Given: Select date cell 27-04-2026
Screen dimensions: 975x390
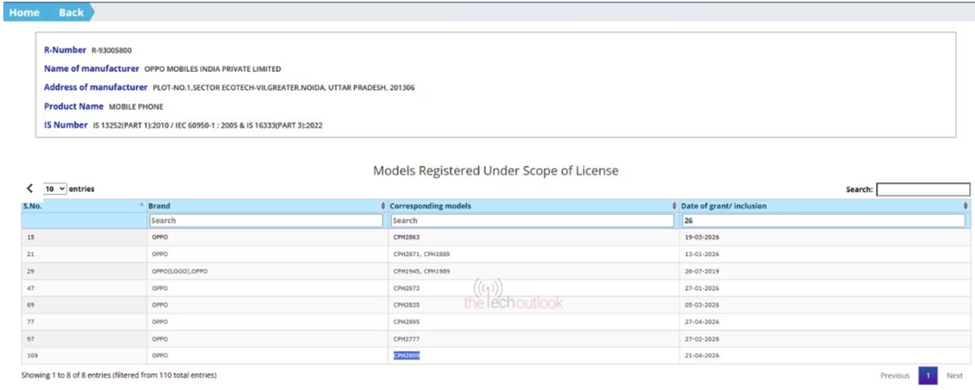Looking at the screenshot, I should coord(701,322).
